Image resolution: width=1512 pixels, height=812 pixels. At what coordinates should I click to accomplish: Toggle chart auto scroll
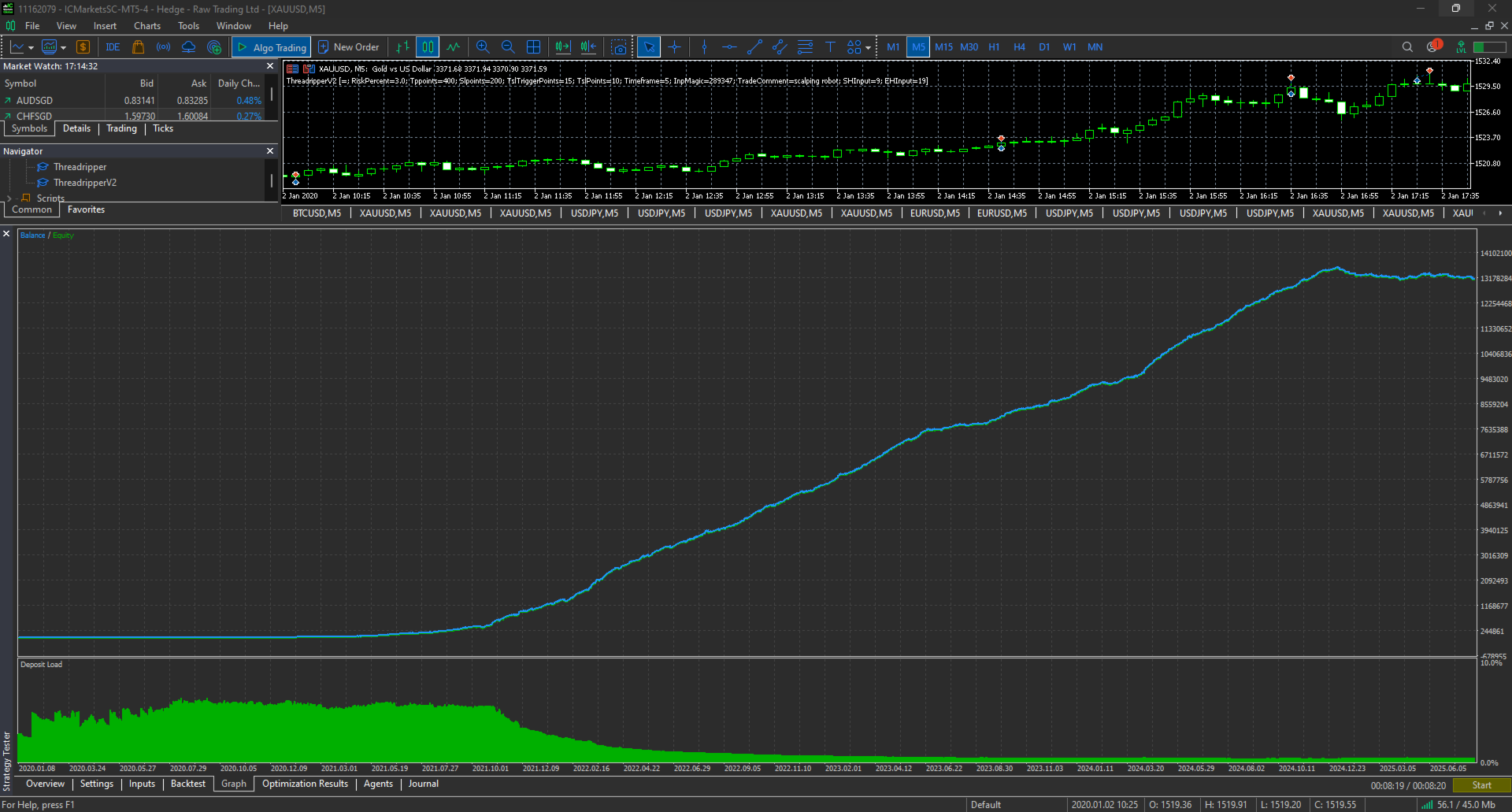562,47
